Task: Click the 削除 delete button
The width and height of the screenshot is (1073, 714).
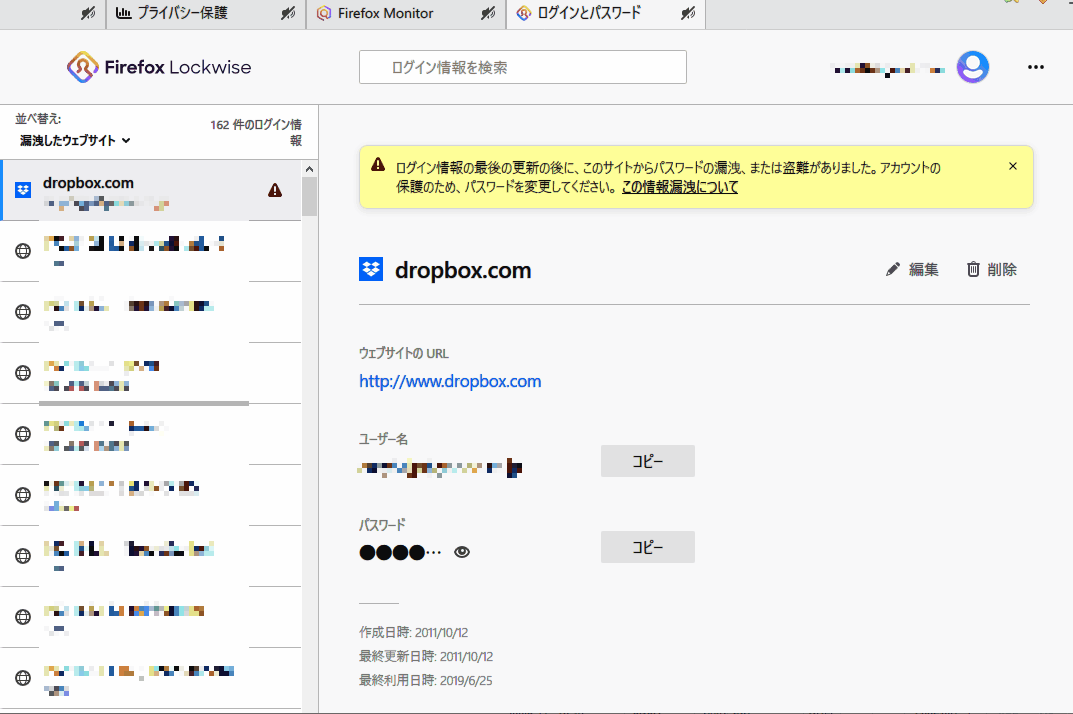Action: click(x=992, y=270)
